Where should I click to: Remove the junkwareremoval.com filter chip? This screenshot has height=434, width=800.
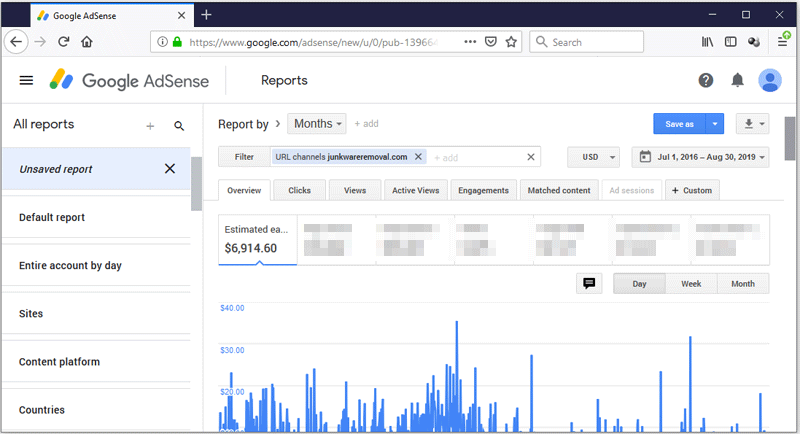[418, 157]
